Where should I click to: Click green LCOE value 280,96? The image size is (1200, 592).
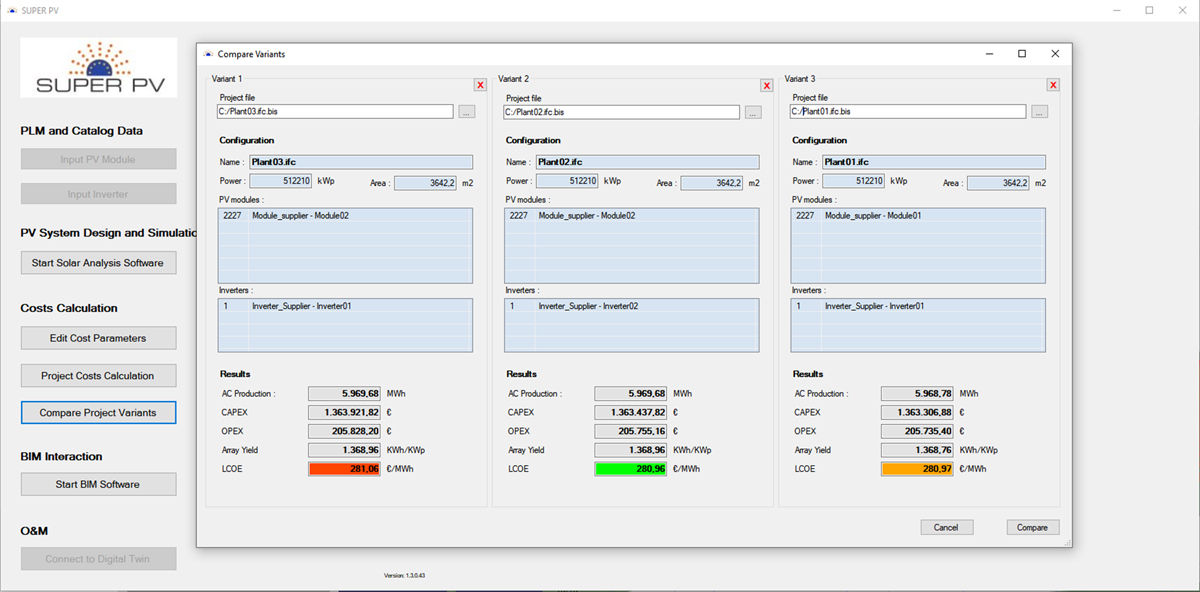click(631, 468)
